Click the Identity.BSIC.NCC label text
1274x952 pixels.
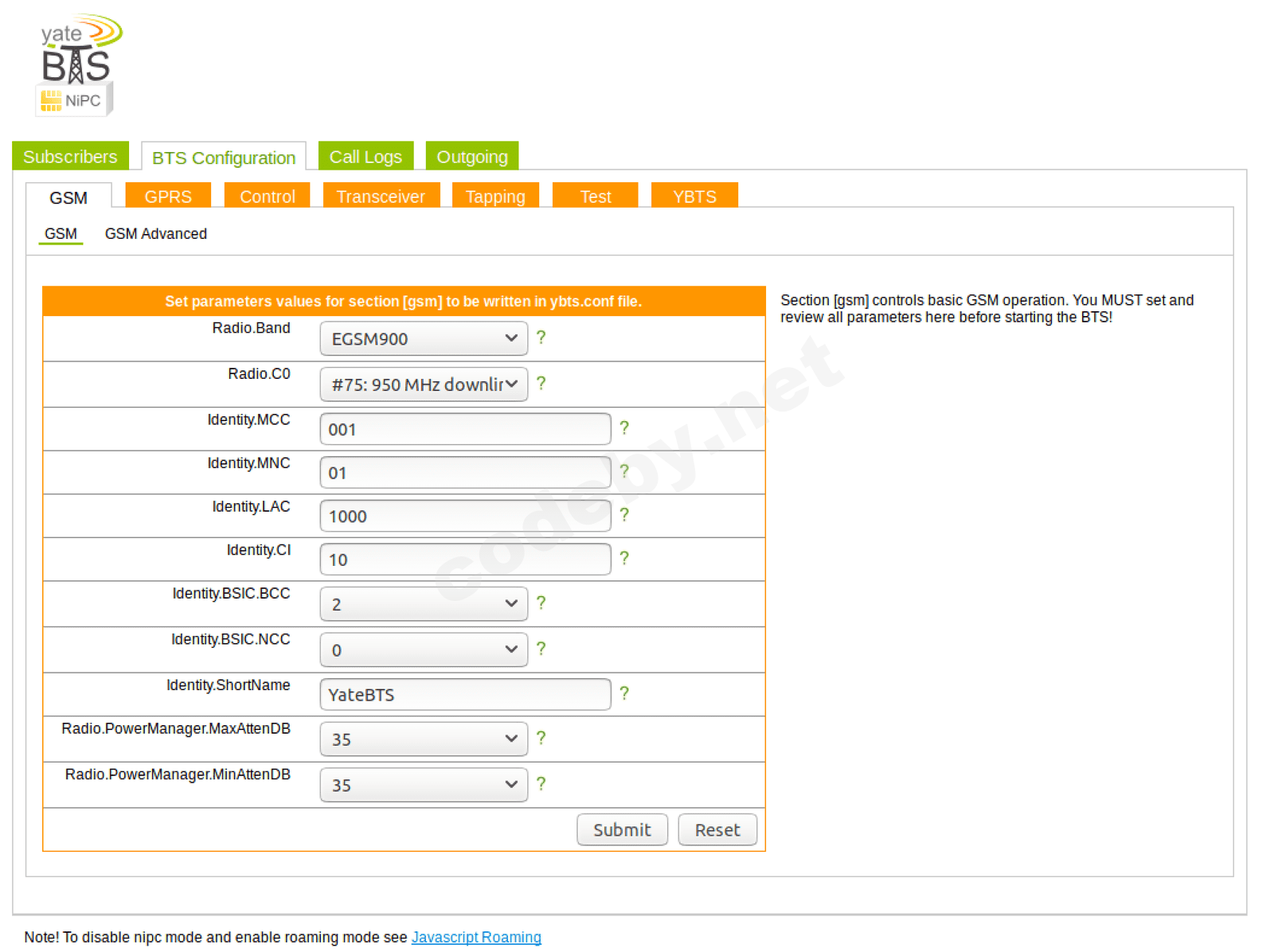coord(231,640)
